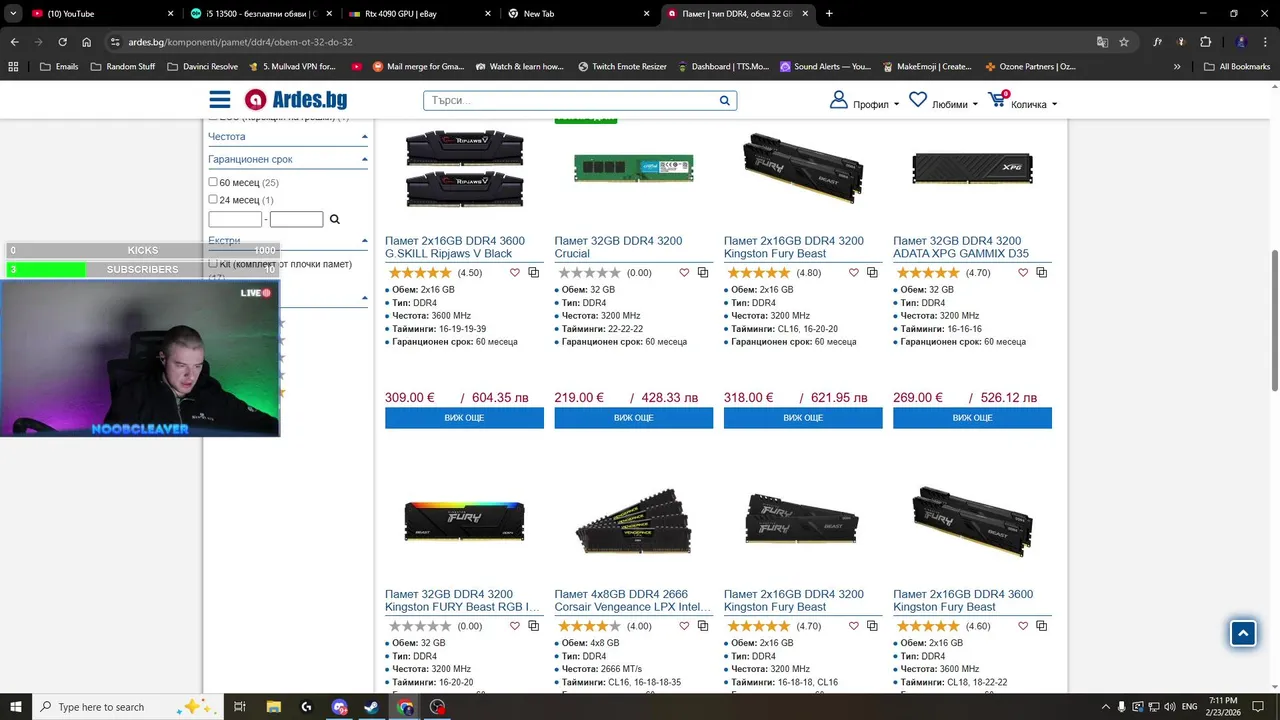This screenshot has height=720, width=1280.
Task: Open a new browser tab
Action: pyautogui.click(x=829, y=14)
